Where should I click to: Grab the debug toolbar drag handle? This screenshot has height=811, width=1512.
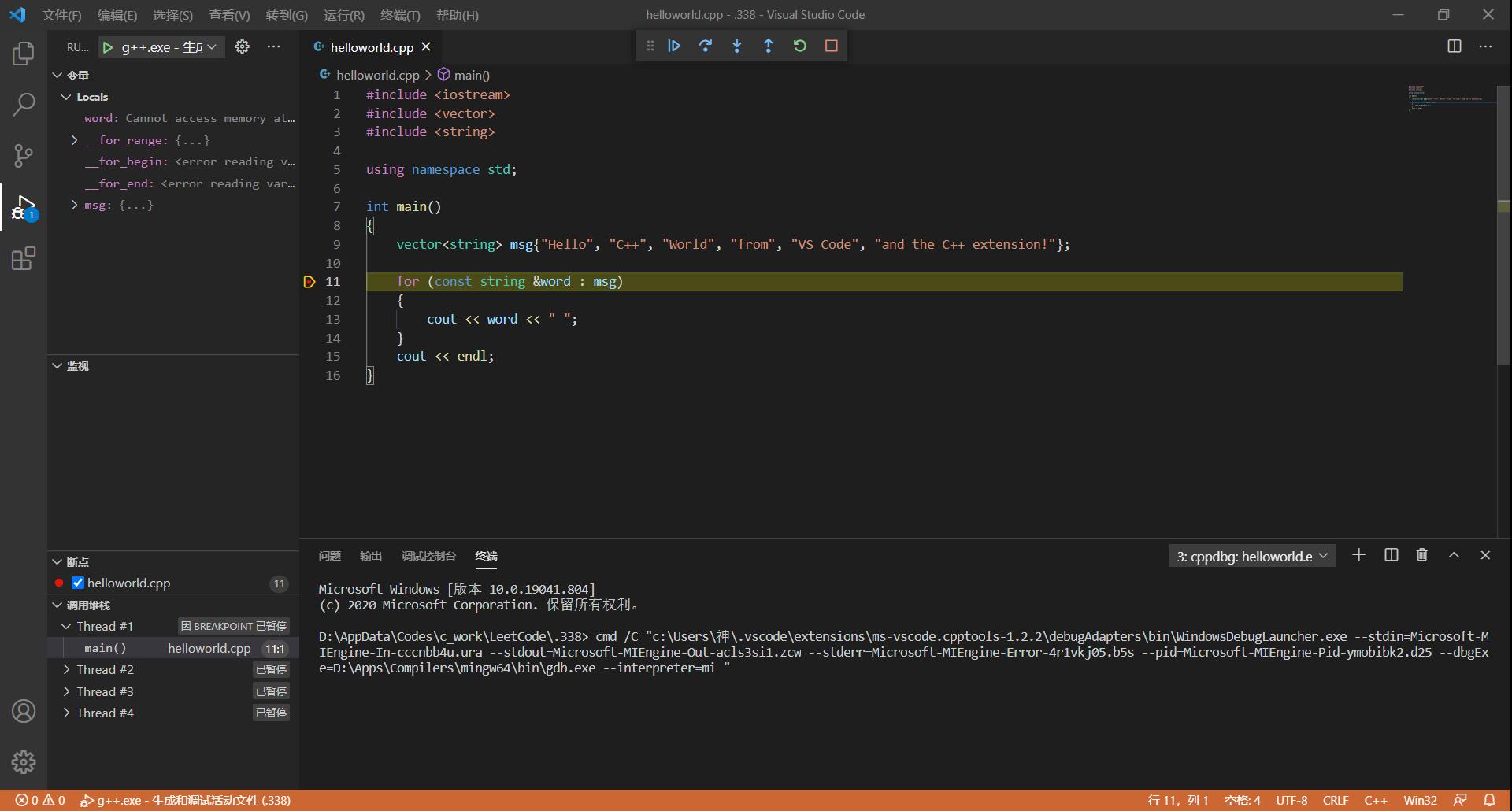tap(650, 46)
